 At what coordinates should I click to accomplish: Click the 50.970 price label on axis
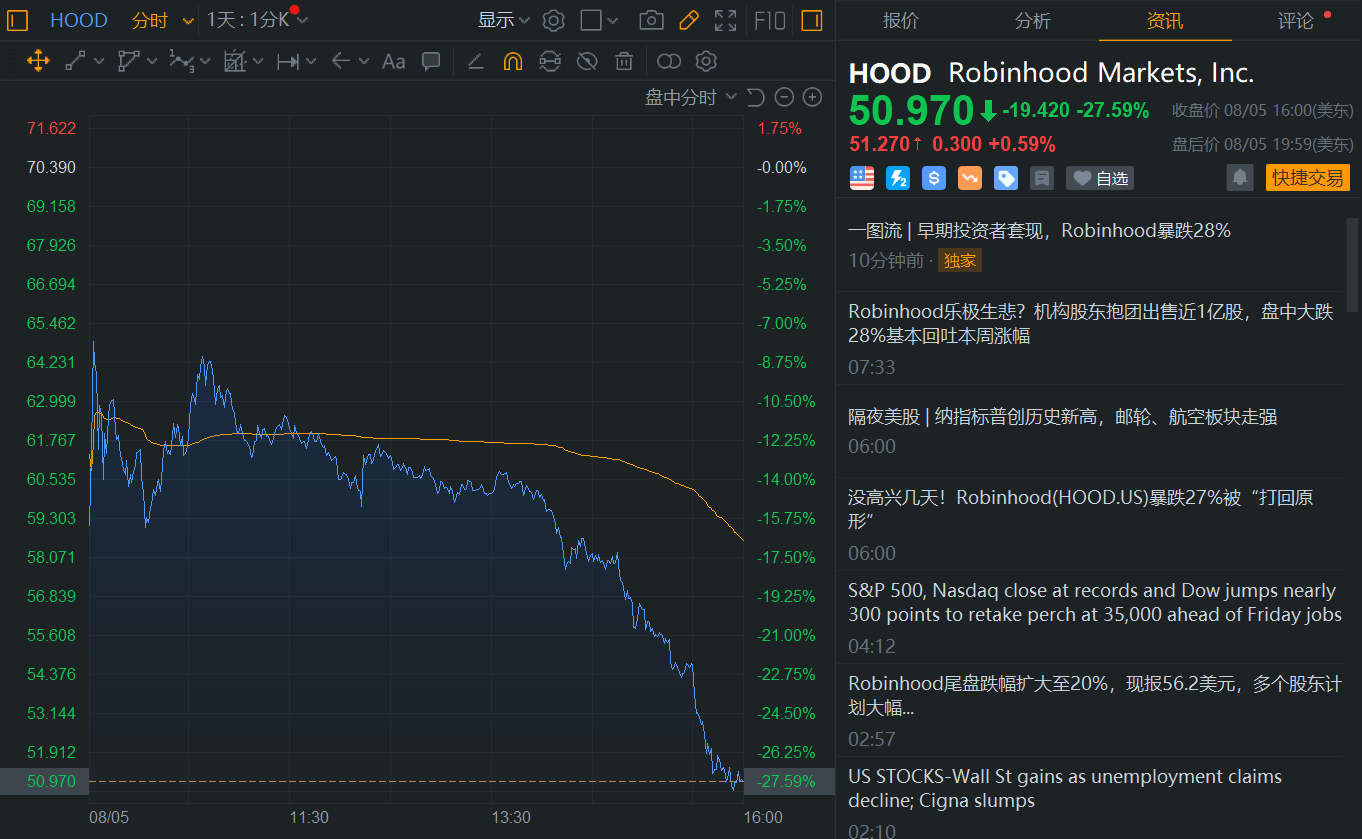[x=50, y=781]
